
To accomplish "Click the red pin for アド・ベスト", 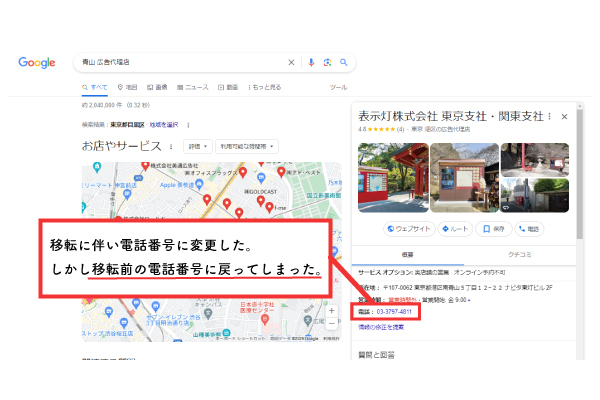I will pyautogui.click(x=281, y=172).
